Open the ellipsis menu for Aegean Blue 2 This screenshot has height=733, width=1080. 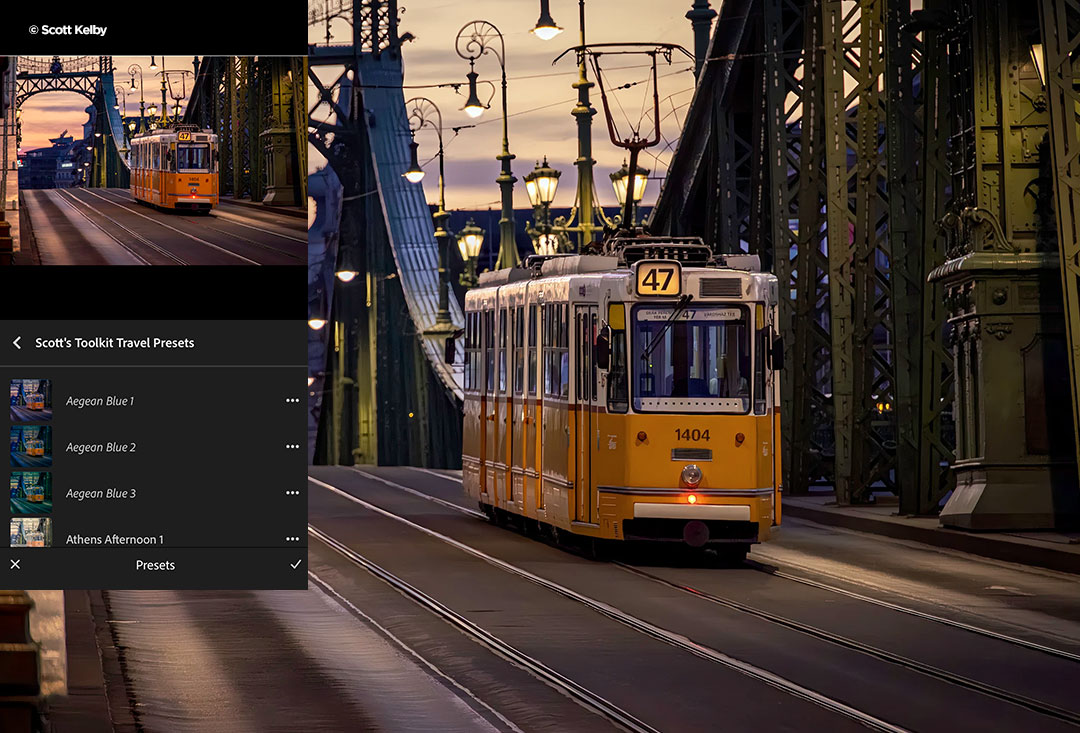pos(292,447)
